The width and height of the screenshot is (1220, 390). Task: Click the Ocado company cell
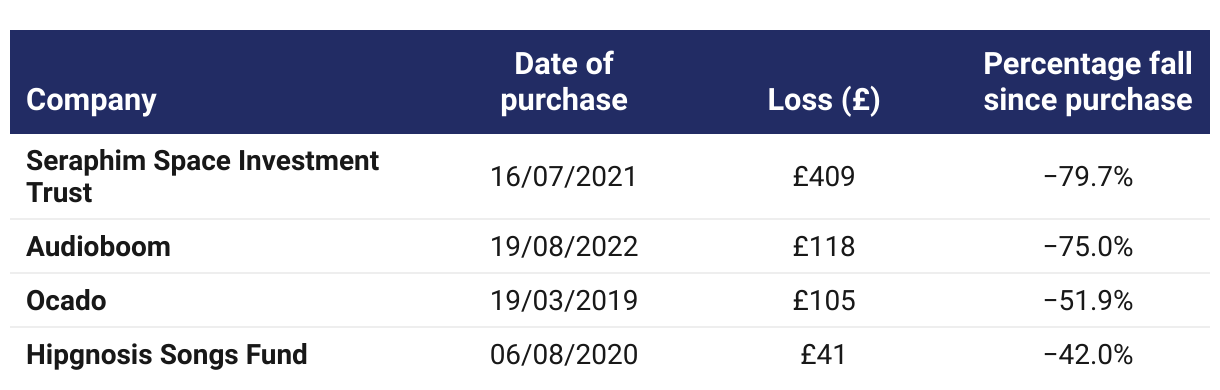pyautogui.click(x=67, y=300)
